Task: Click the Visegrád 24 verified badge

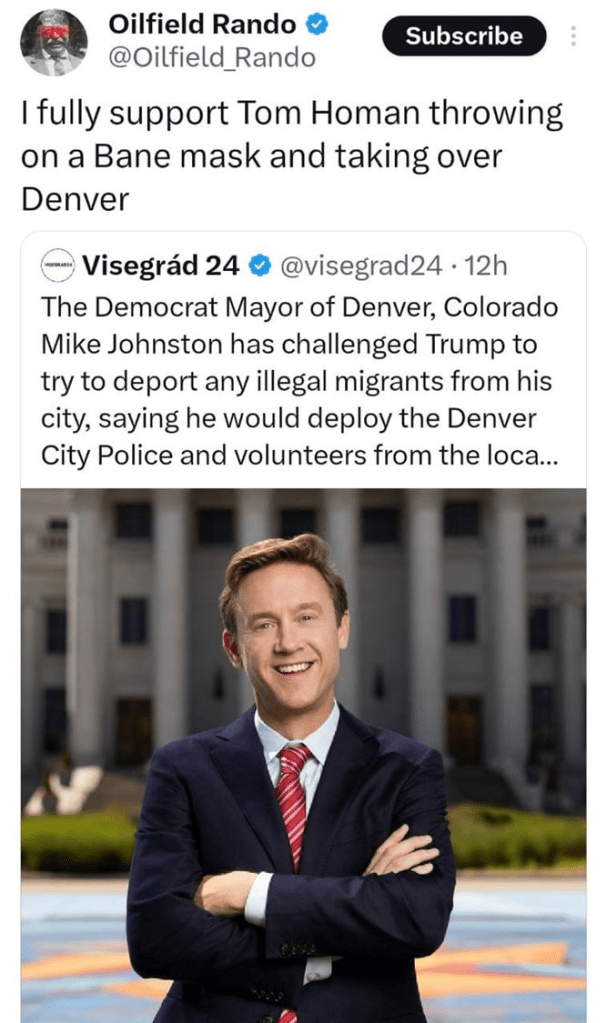Action: (x=260, y=266)
